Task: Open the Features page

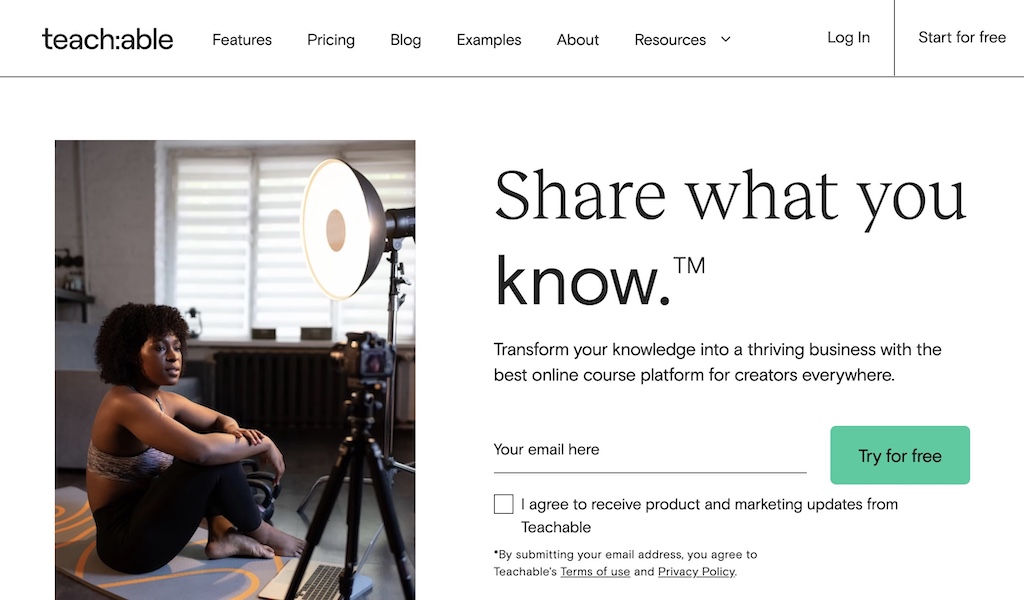Action: coord(242,40)
